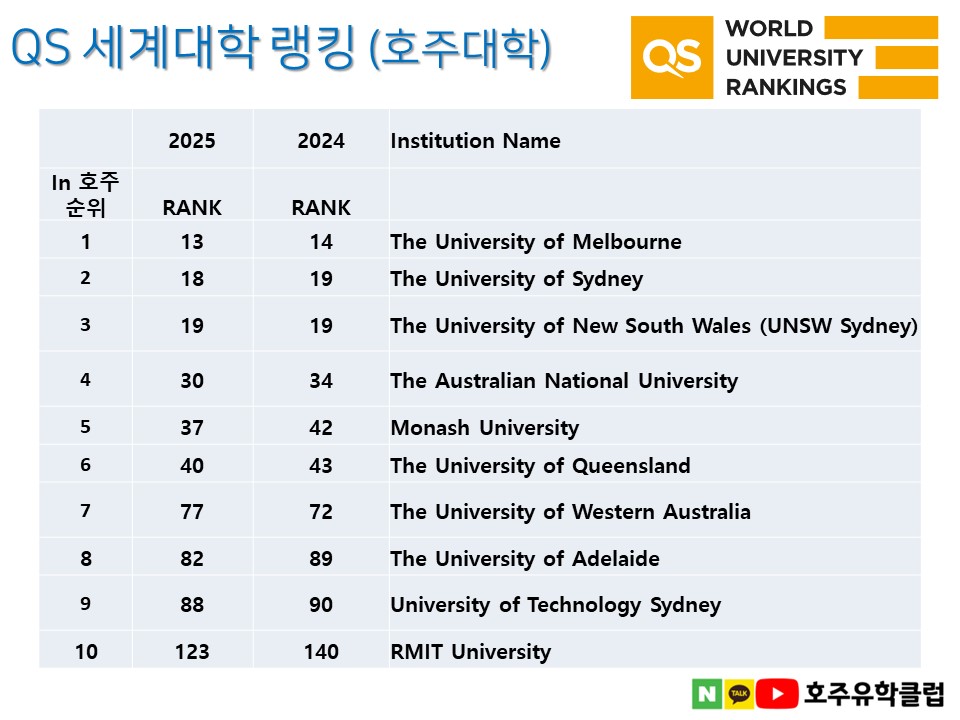Viewport: 960px width, 720px height.
Task: Open the green Naver N icon
Action: click(707, 694)
